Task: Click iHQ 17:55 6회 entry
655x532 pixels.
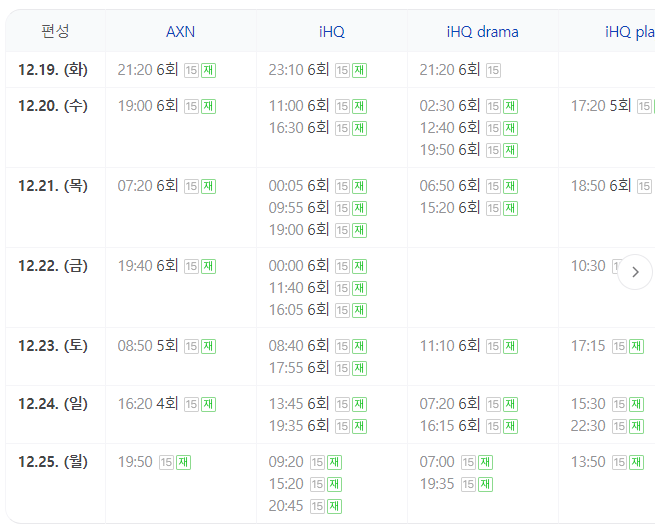Action: tap(318, 368)
